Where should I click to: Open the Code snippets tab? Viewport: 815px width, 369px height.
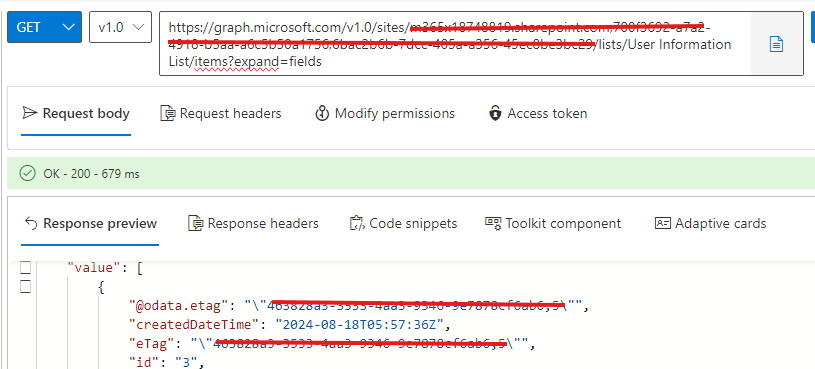click(x=403, y=223)
